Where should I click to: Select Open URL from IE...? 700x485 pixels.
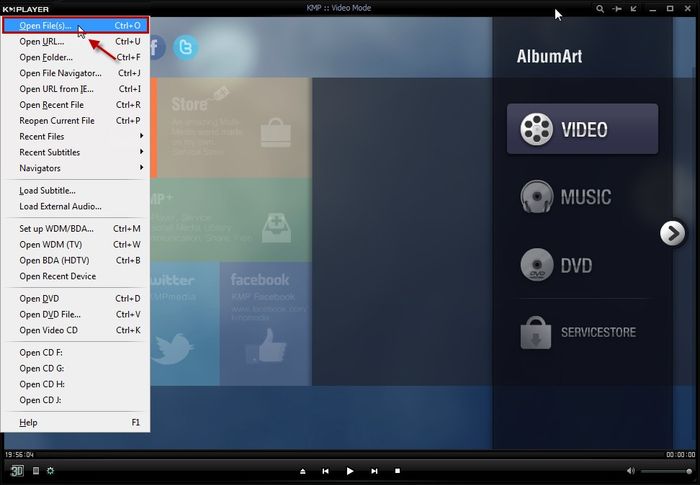pos(75,89)
